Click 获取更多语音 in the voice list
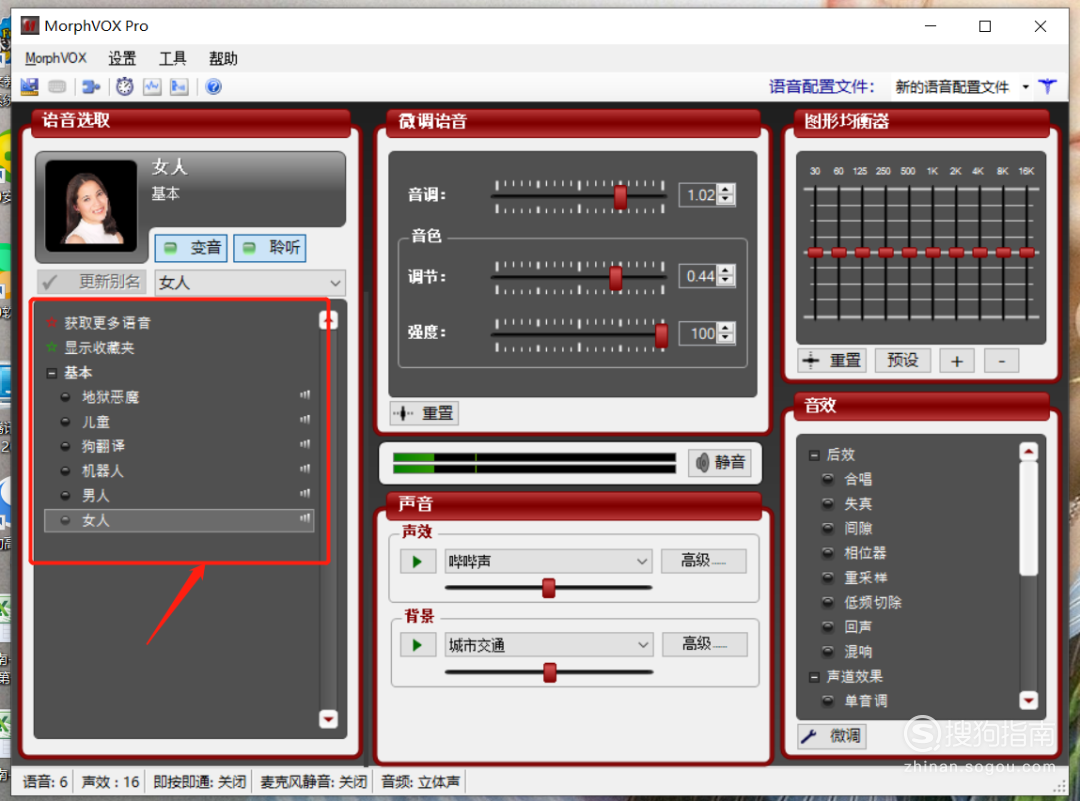The height and width of the screenshot is (801, 1080). [x=107, y=323]
